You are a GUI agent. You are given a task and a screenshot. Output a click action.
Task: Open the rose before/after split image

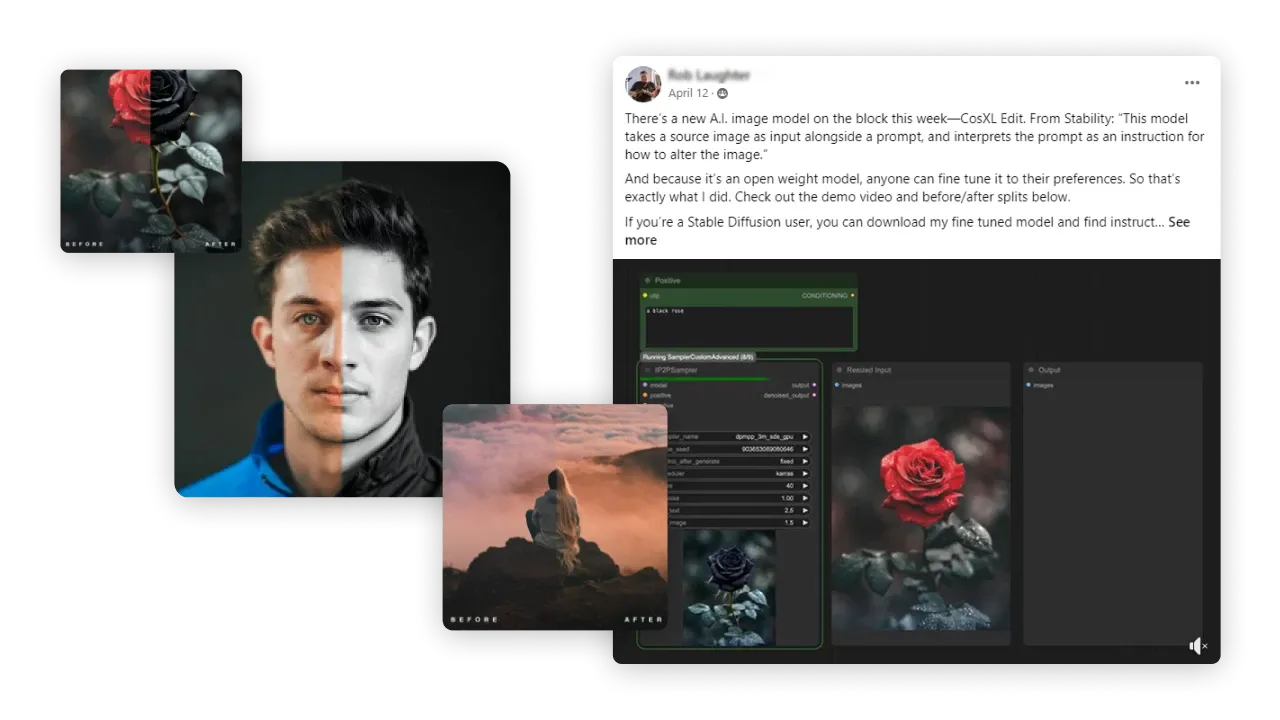[151, 161]
